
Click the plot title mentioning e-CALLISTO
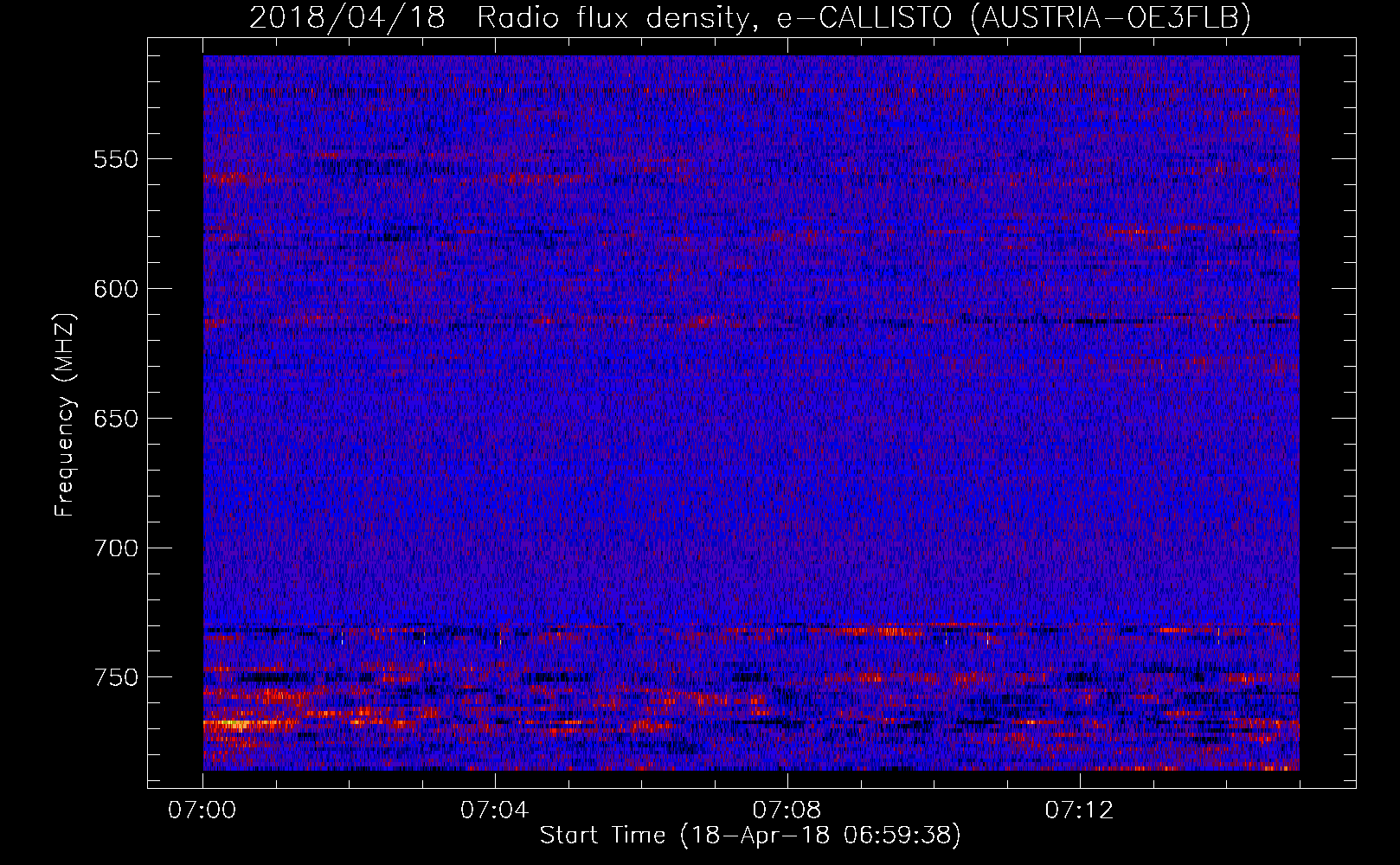(750, 17)
